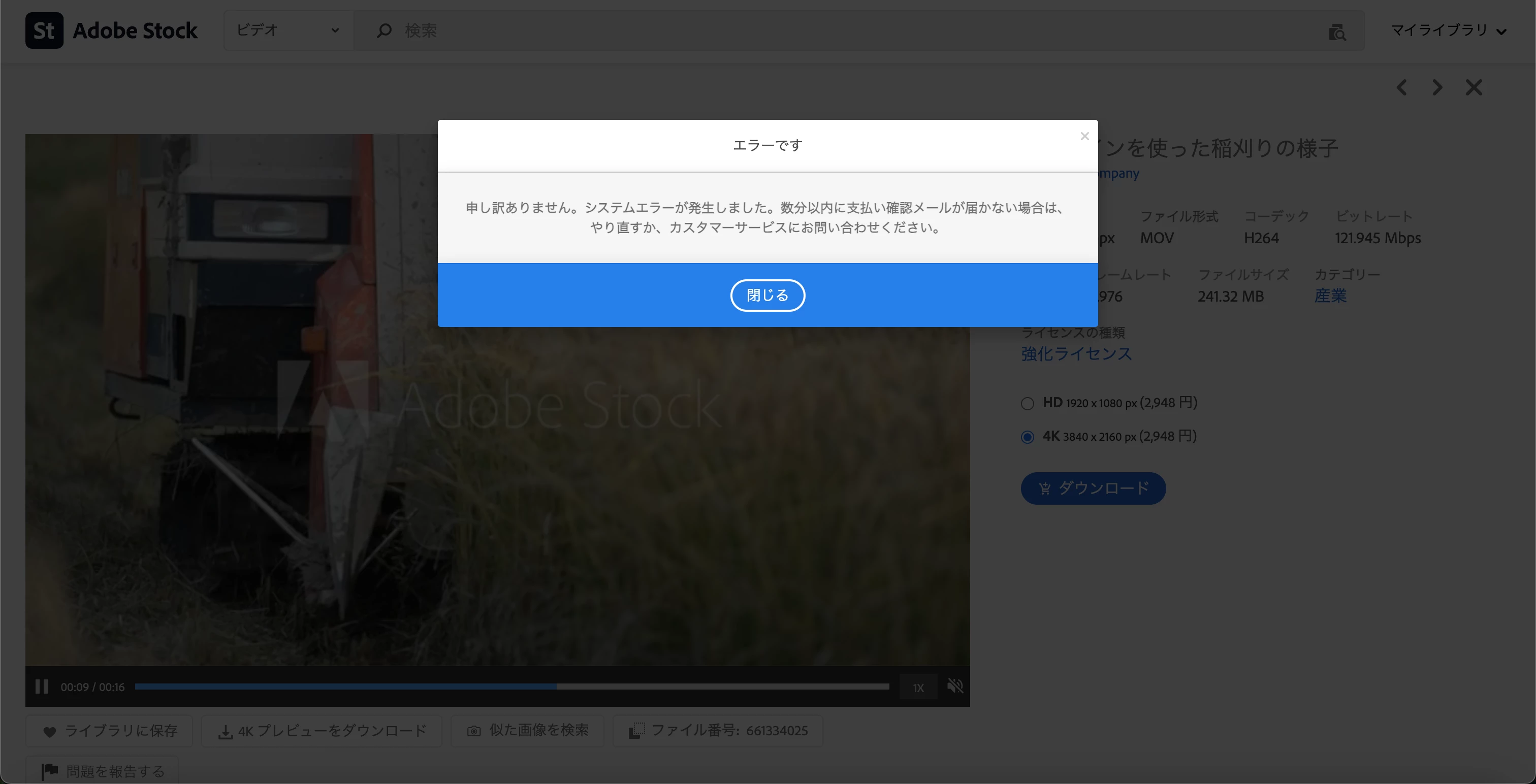Go to next asset with right arrow

click(1437, 88)
